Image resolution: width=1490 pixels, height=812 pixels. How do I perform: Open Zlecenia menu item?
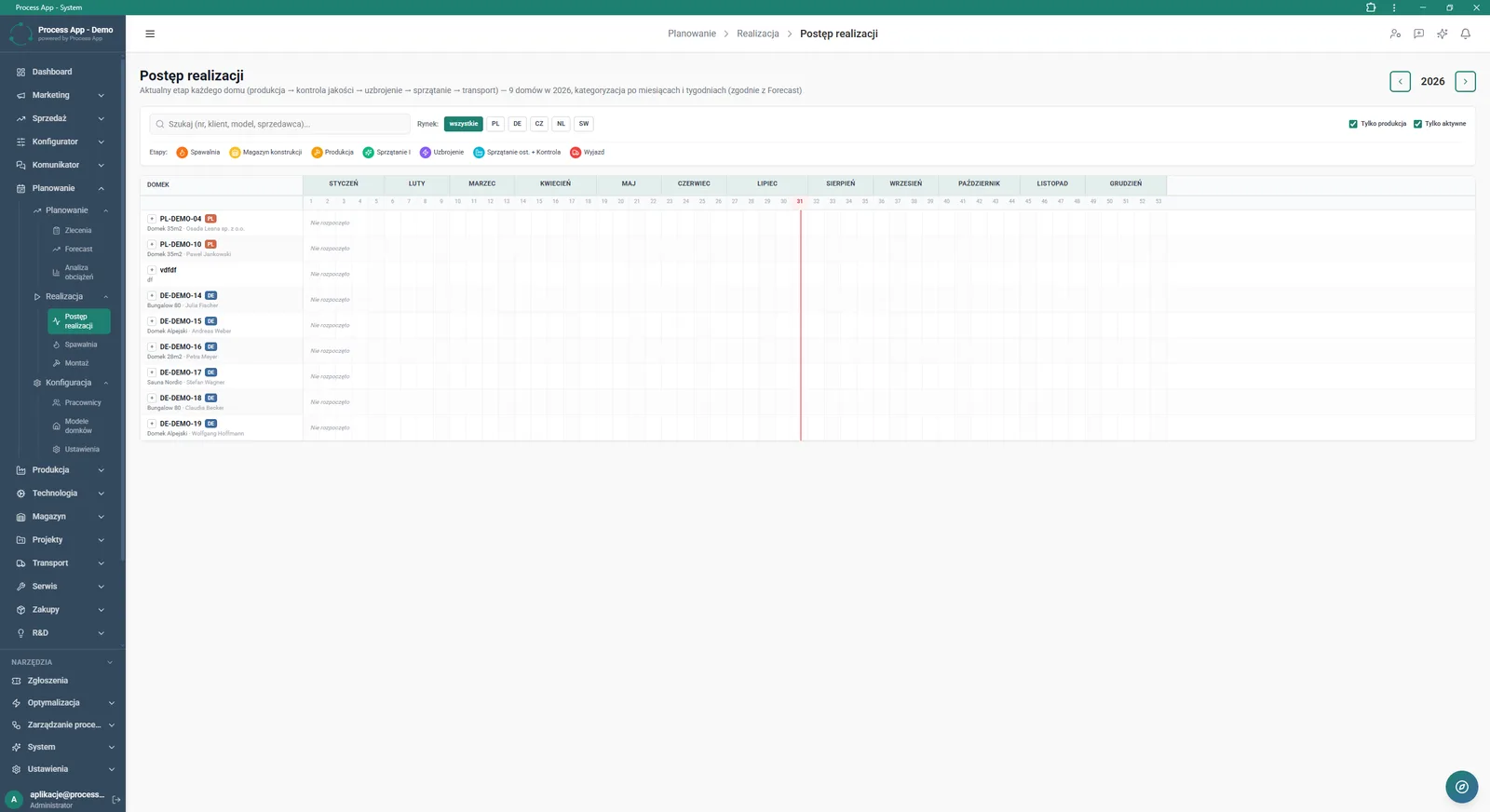click(x=78, y=230)
